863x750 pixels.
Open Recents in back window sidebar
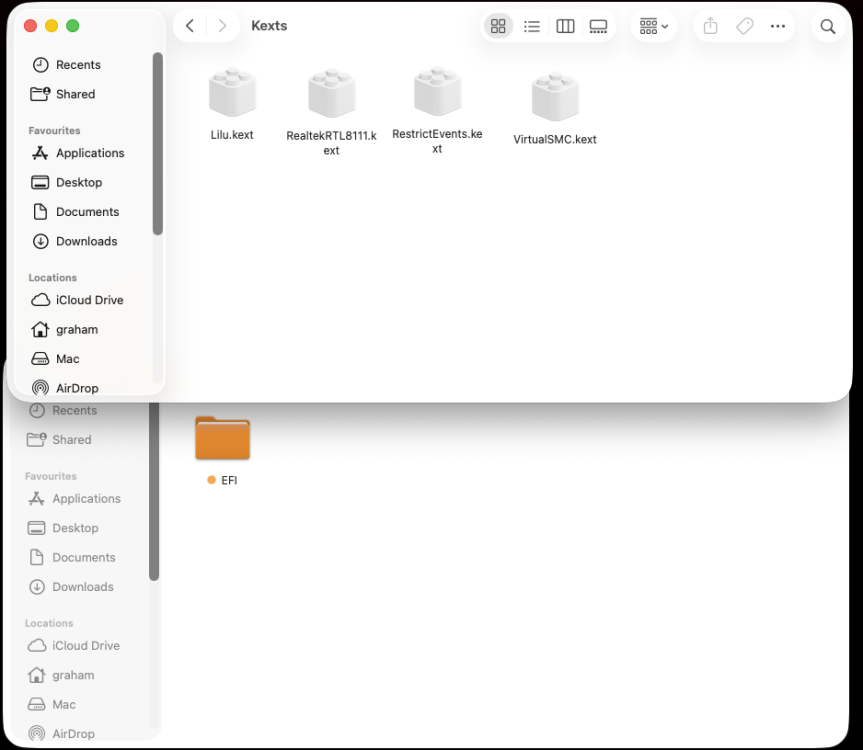(74, 410)
